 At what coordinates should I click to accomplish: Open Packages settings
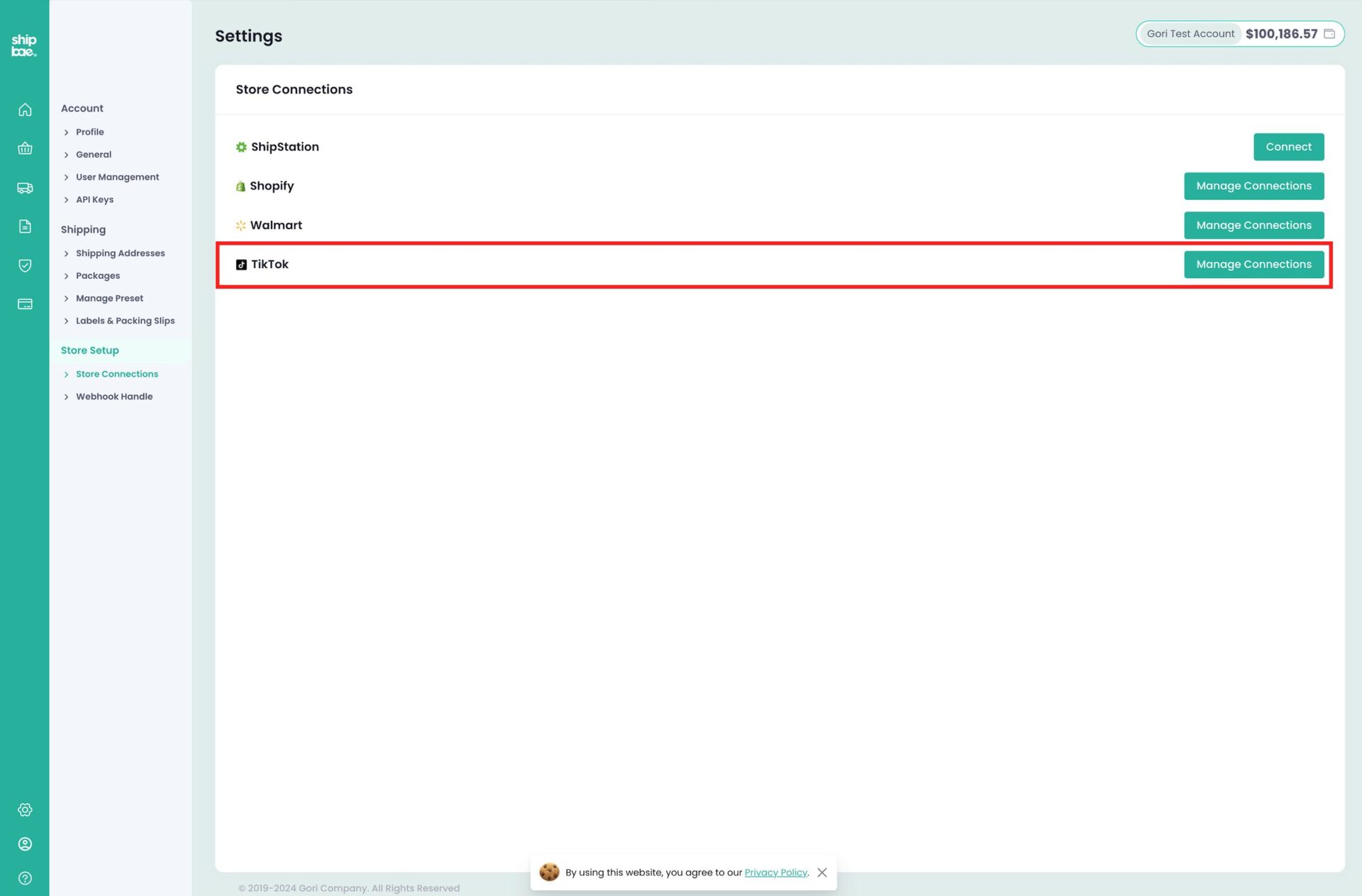coord(98,276)
